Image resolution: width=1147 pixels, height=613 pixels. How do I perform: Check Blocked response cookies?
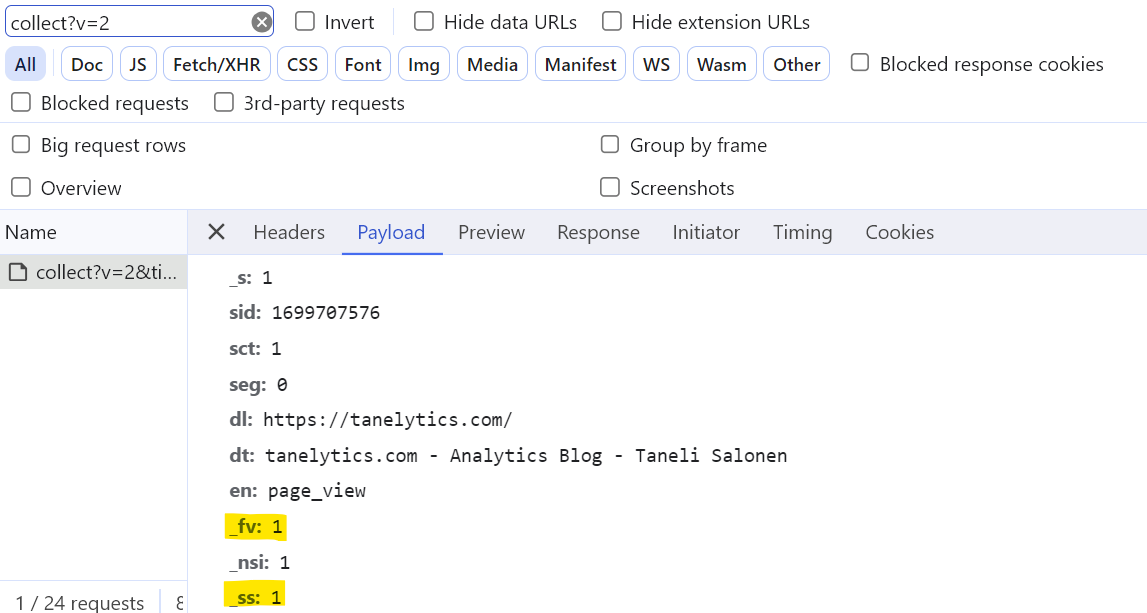(860, 63)
